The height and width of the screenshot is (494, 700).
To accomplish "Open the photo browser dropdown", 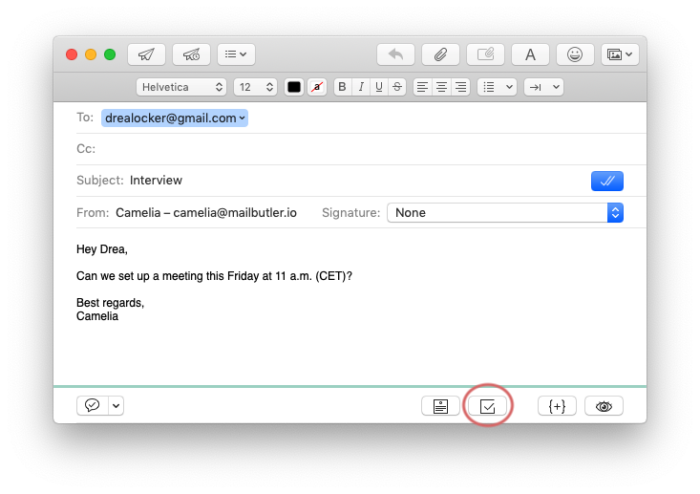I will (x=620, y=54).
